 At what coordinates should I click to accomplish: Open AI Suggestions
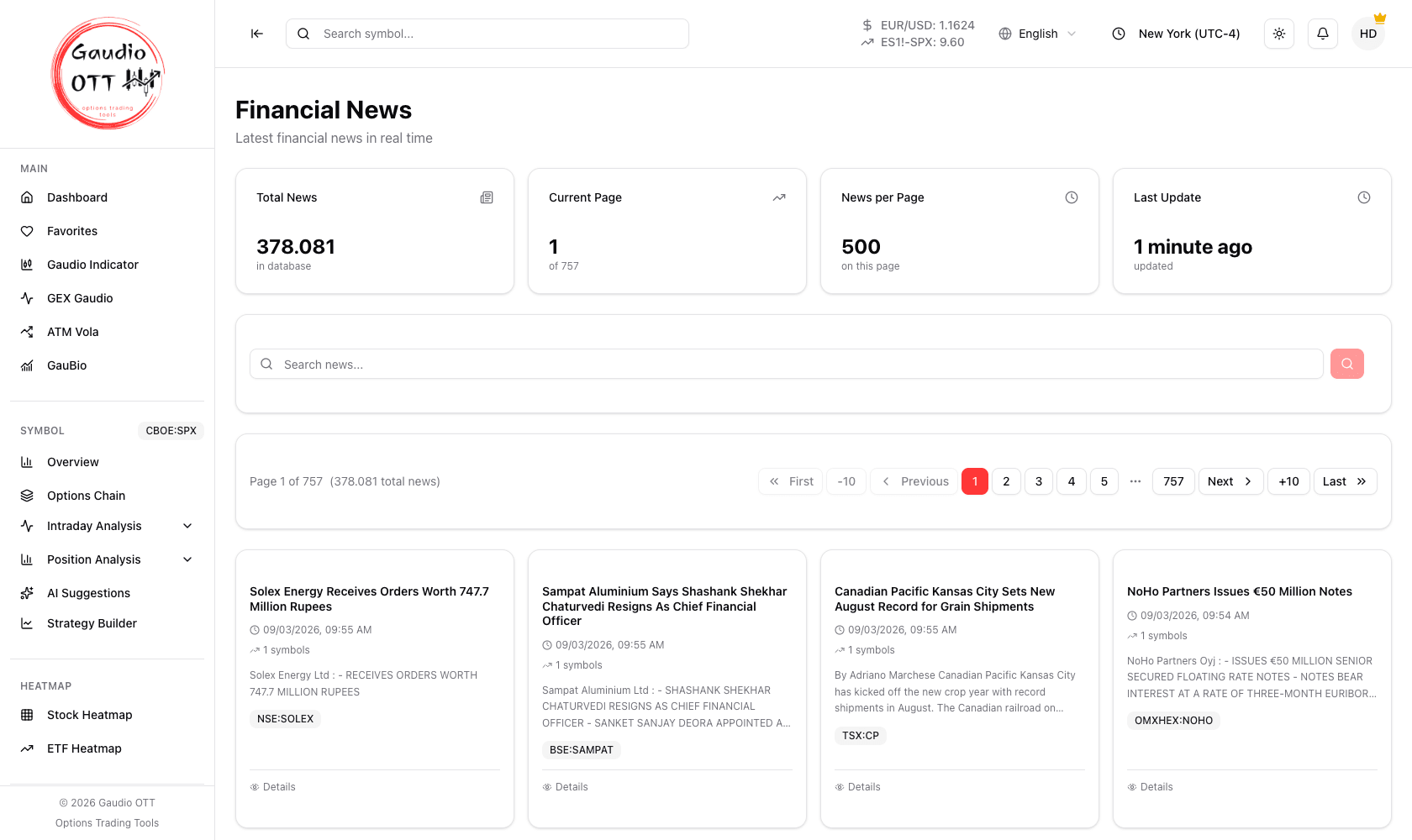point(108,593)
